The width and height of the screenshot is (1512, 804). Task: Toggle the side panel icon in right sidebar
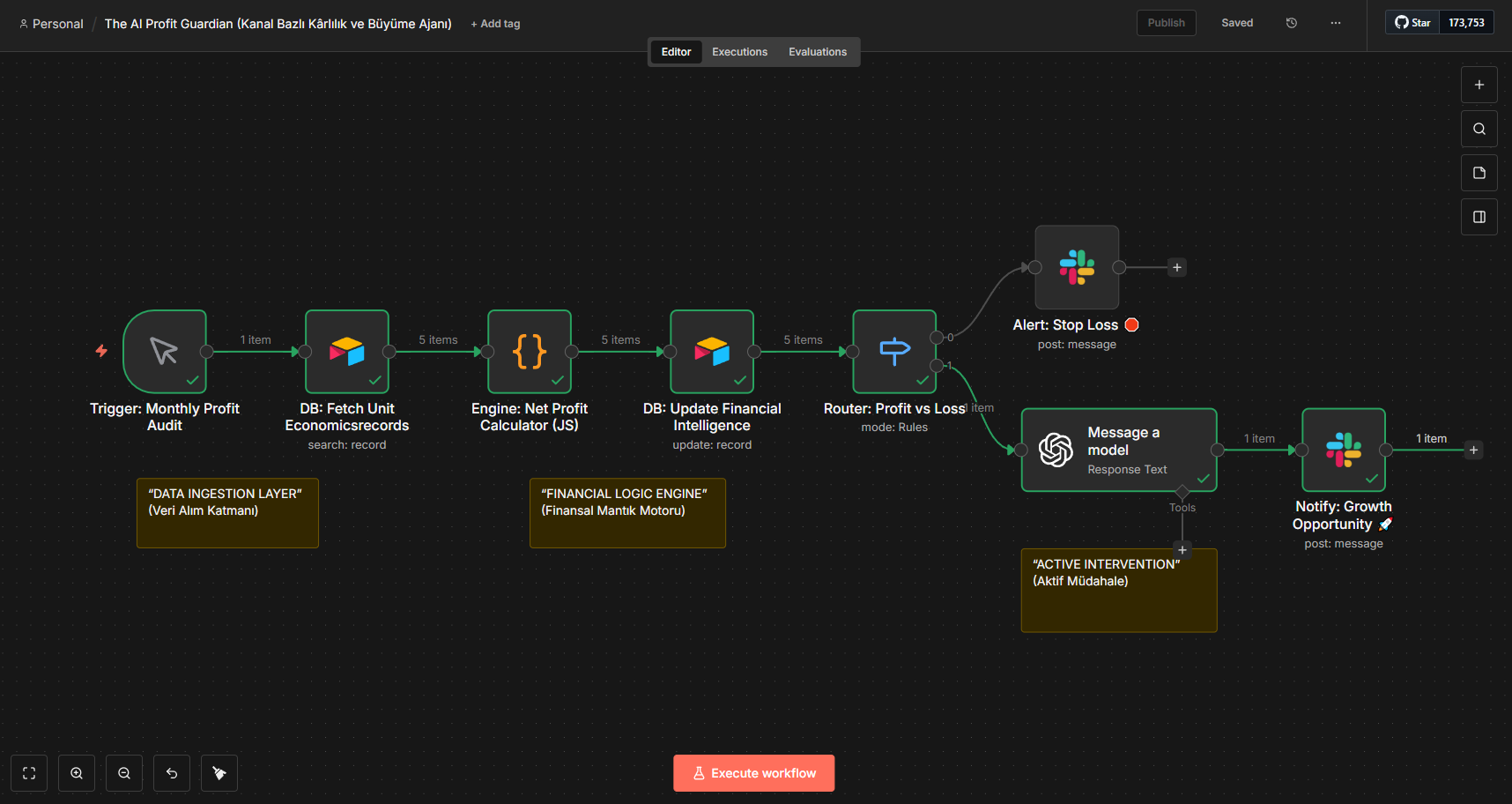click(1479, 217)
